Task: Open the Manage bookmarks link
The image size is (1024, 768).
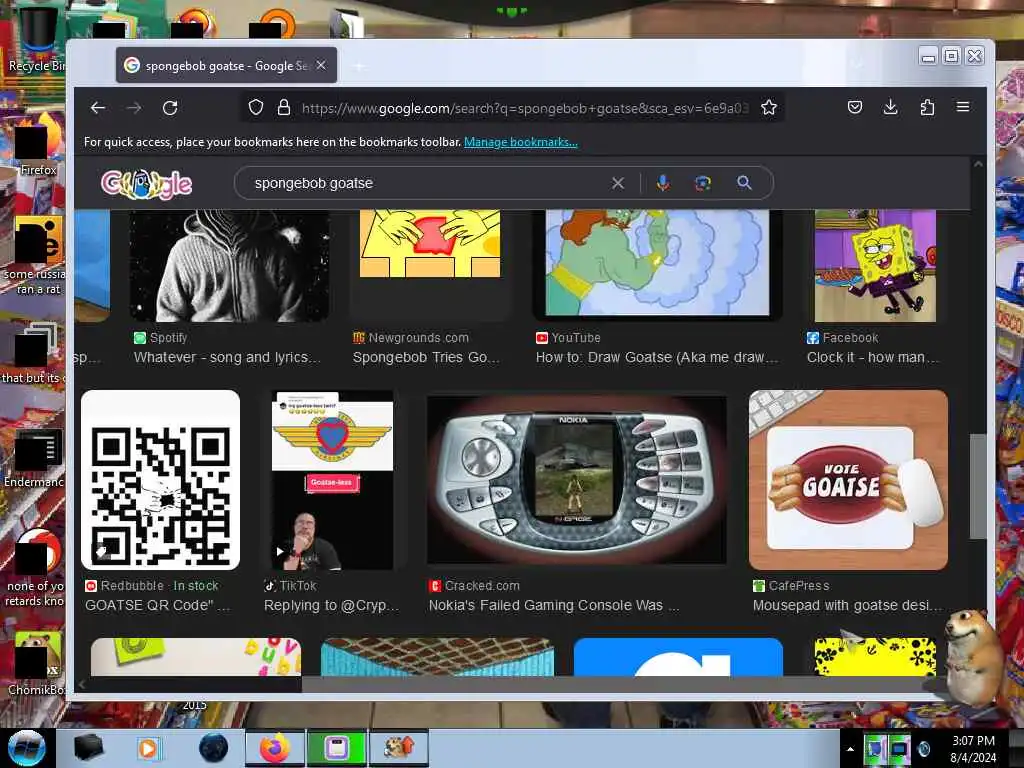Action: coord(520,142)
